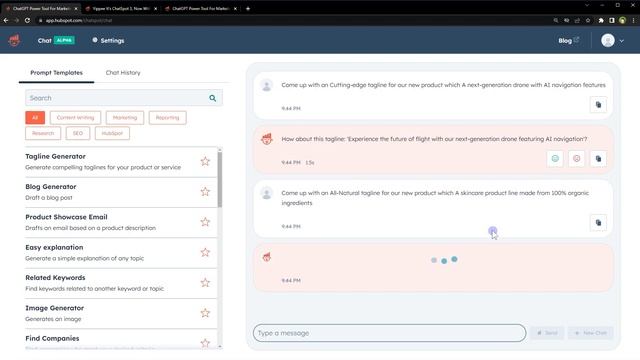Select the HubSpot filter chip

pos(112,133)
